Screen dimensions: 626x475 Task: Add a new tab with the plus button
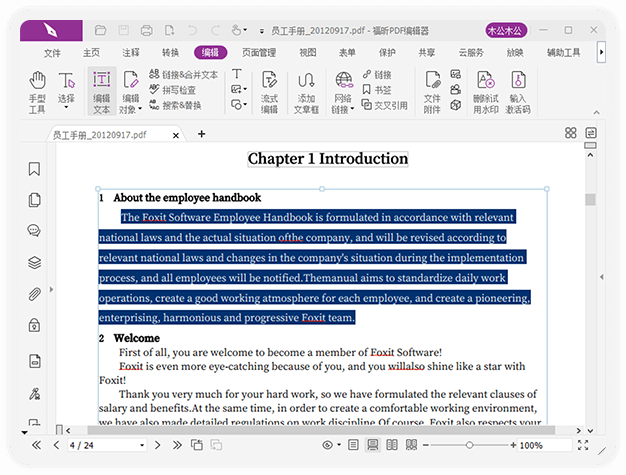pyautogui.click(x=202, y=134)
